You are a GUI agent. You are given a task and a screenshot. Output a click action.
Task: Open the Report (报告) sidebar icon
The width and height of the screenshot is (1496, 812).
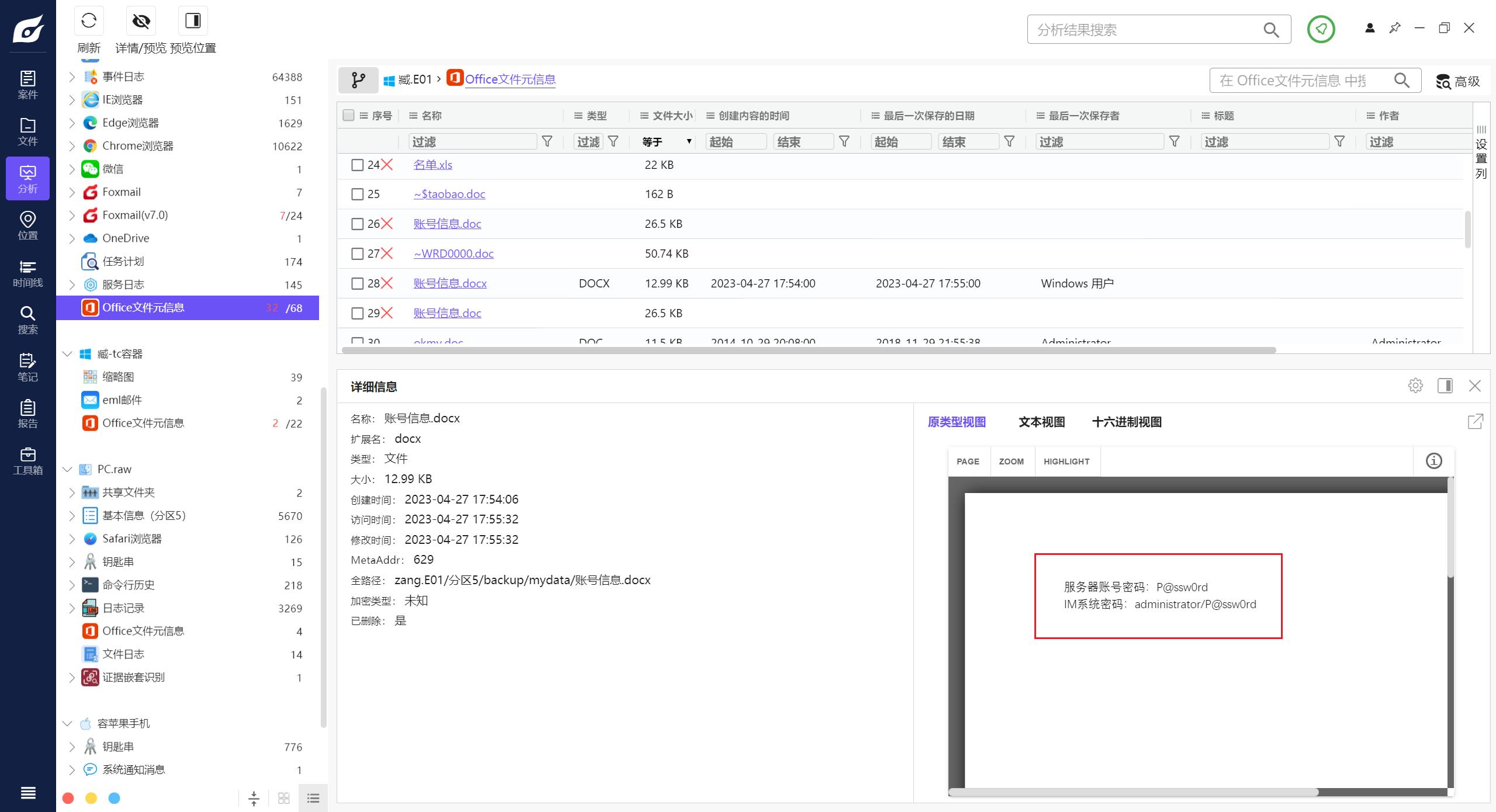27,414
